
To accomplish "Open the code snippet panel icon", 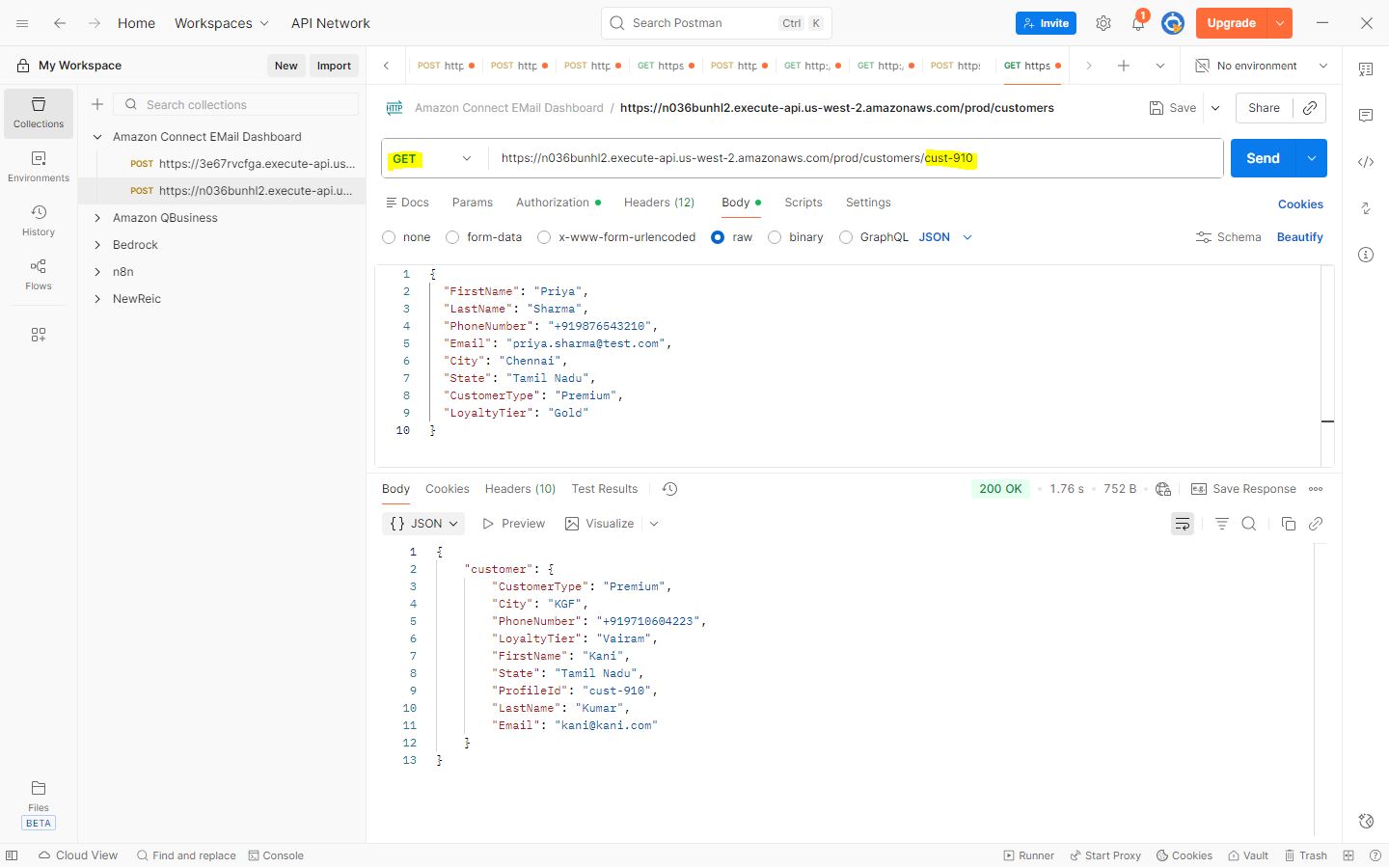I will point(1366,162).
